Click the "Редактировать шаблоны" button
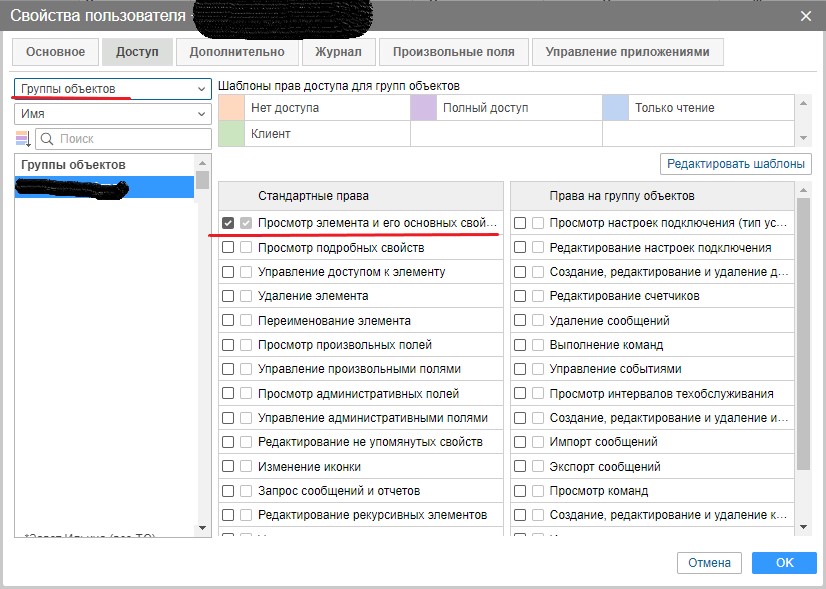This screenshot has height=589, width=826. pyautogui.click(x=735, y=164)
